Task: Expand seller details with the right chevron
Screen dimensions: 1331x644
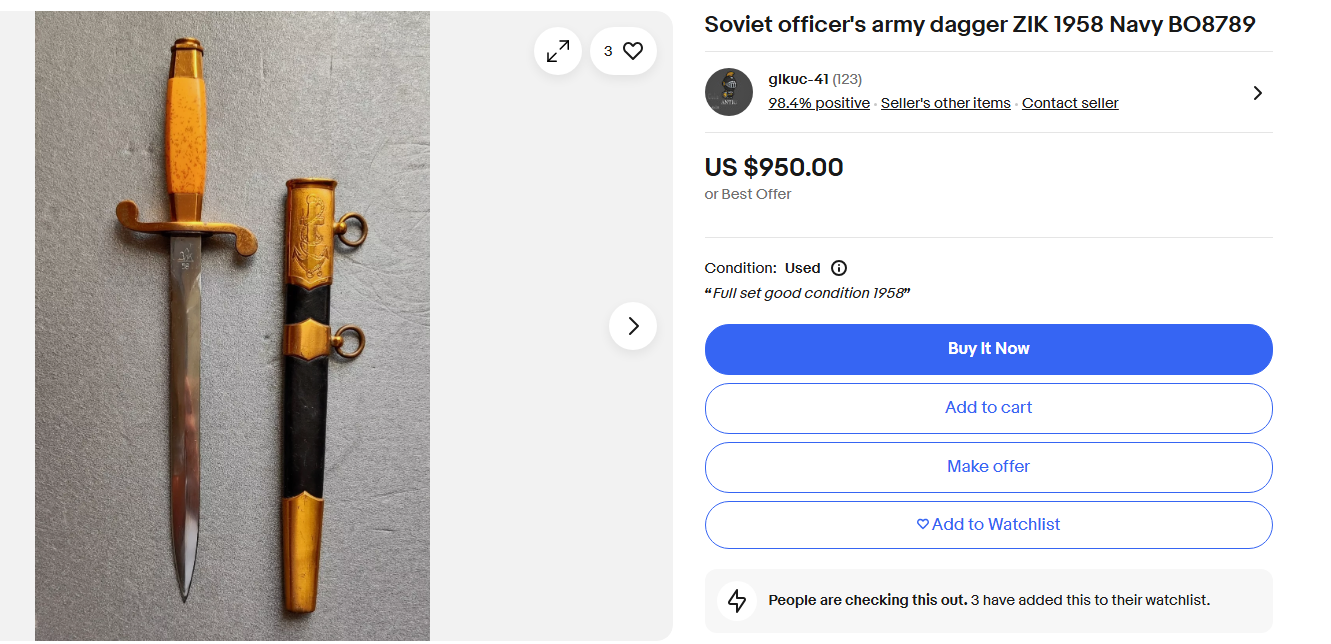Action: coord(1257,93)
